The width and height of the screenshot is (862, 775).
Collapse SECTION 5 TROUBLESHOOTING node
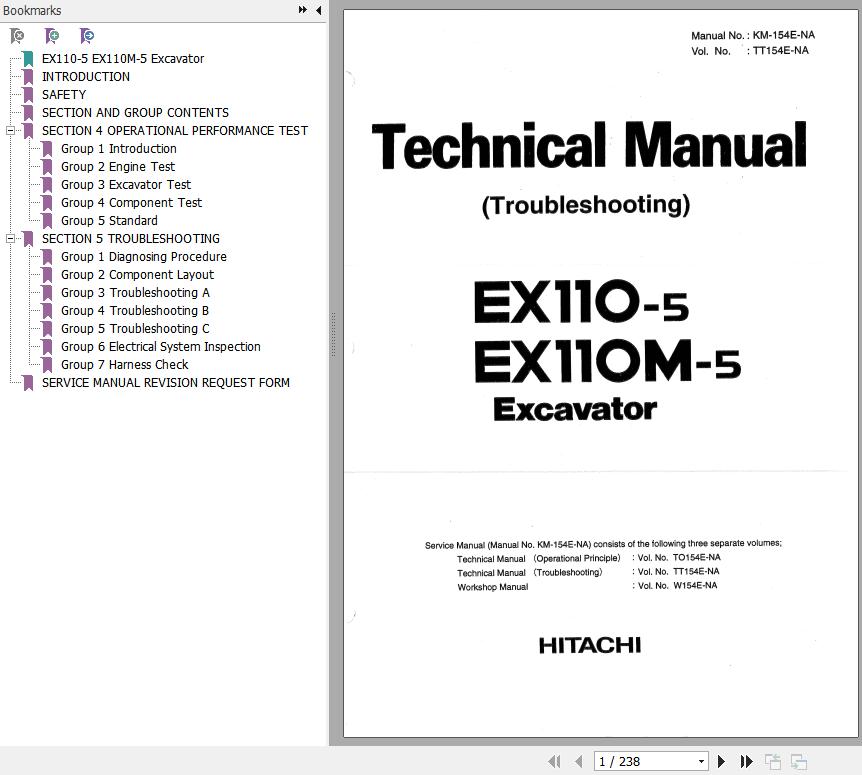pos(10,239)
